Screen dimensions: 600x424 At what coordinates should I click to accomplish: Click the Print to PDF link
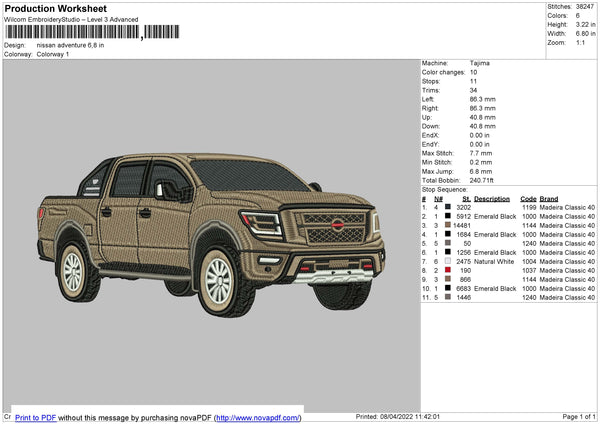[36, 417]
